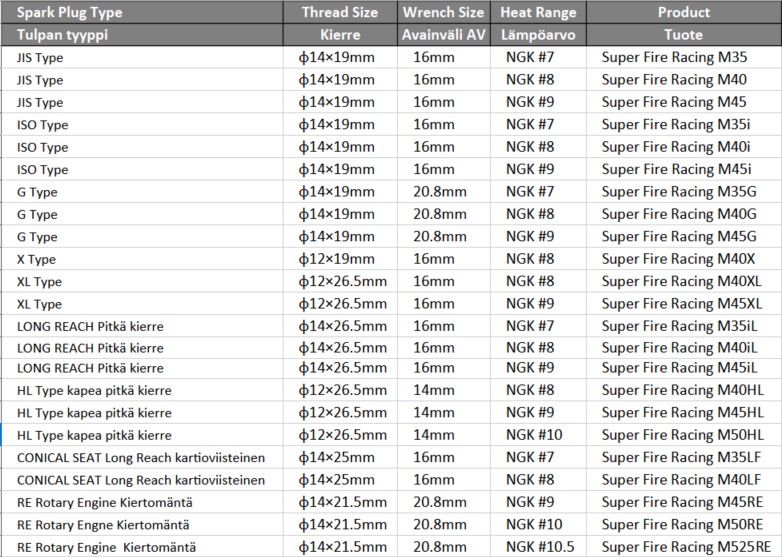Click heat range cell in M45i row
The width and height of the screenshot is (782, 557).
539,170
